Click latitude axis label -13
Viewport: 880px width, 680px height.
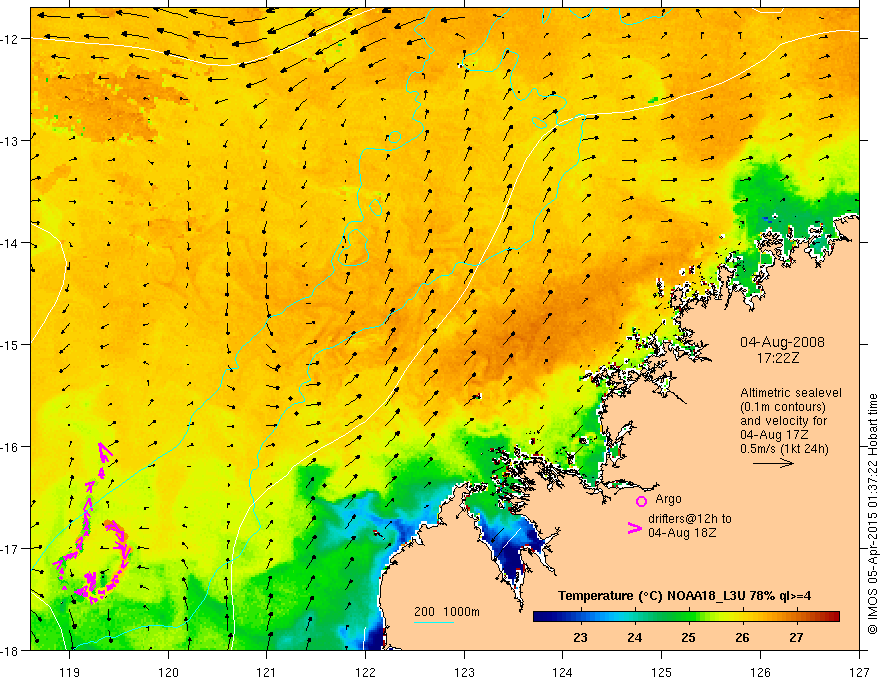click(11, 141)
